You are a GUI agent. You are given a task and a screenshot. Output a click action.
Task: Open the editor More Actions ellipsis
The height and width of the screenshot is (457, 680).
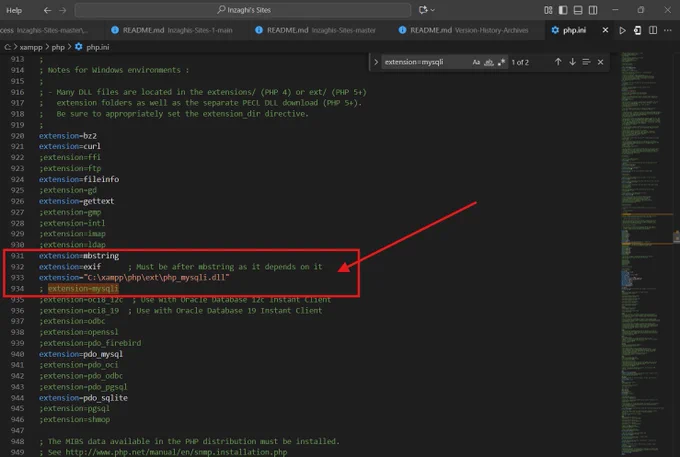click(667, 30)
